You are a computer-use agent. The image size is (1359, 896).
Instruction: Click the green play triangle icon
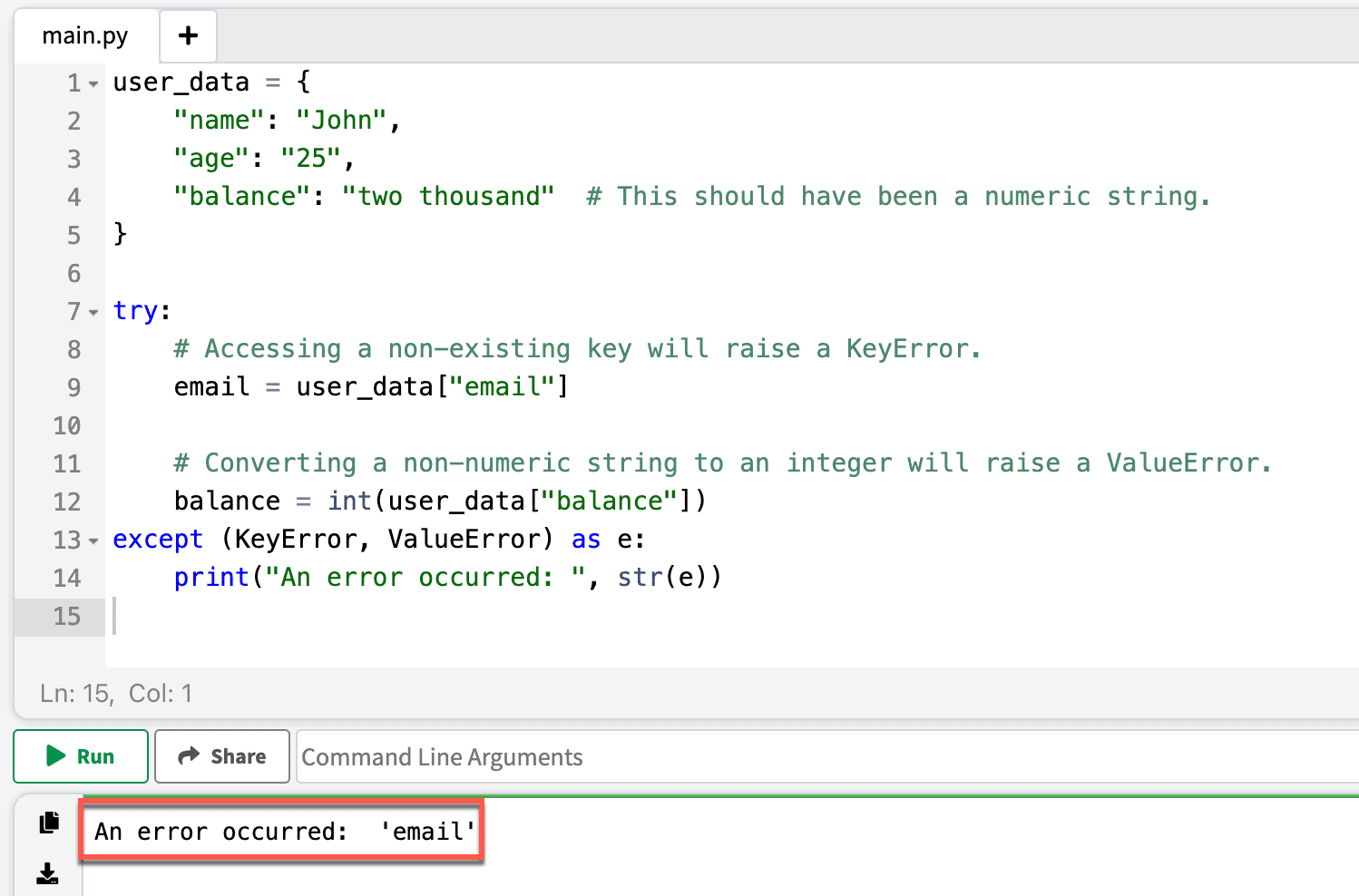pos(54,755)
